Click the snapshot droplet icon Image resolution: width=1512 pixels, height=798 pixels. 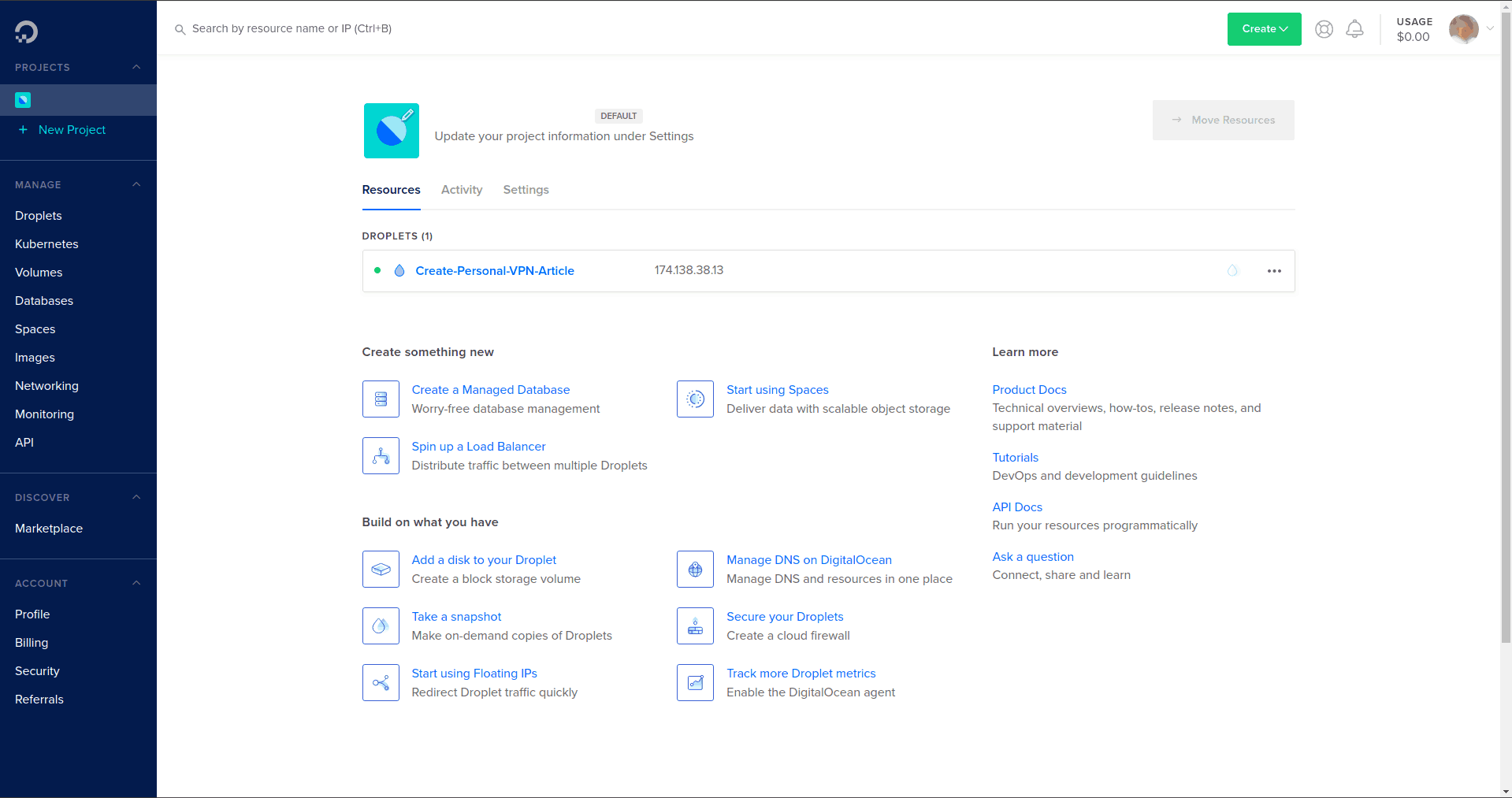pyautogui.click(x=381, y=626)
